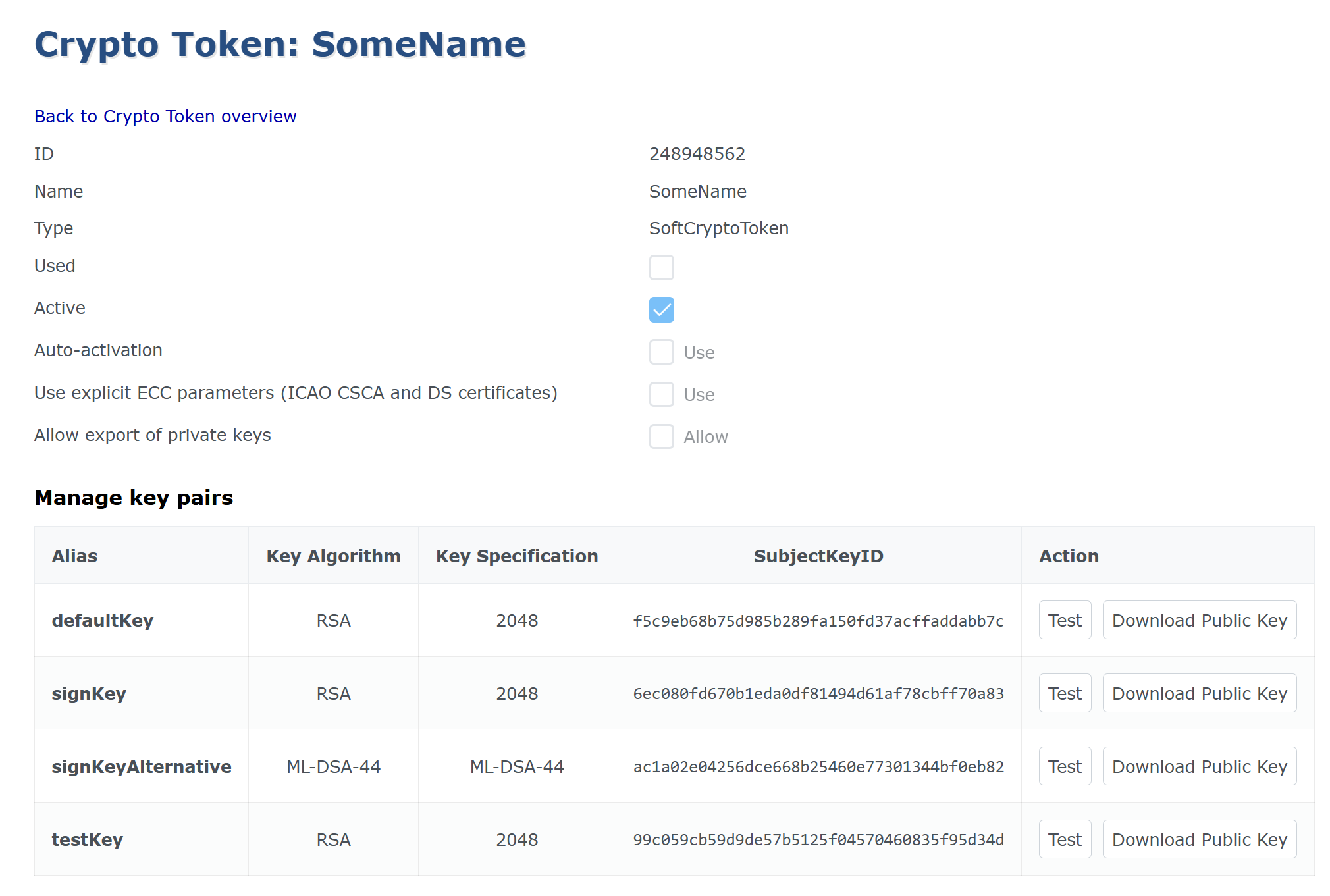Test the signKeyAlternative key pair

click(1064, 766)
